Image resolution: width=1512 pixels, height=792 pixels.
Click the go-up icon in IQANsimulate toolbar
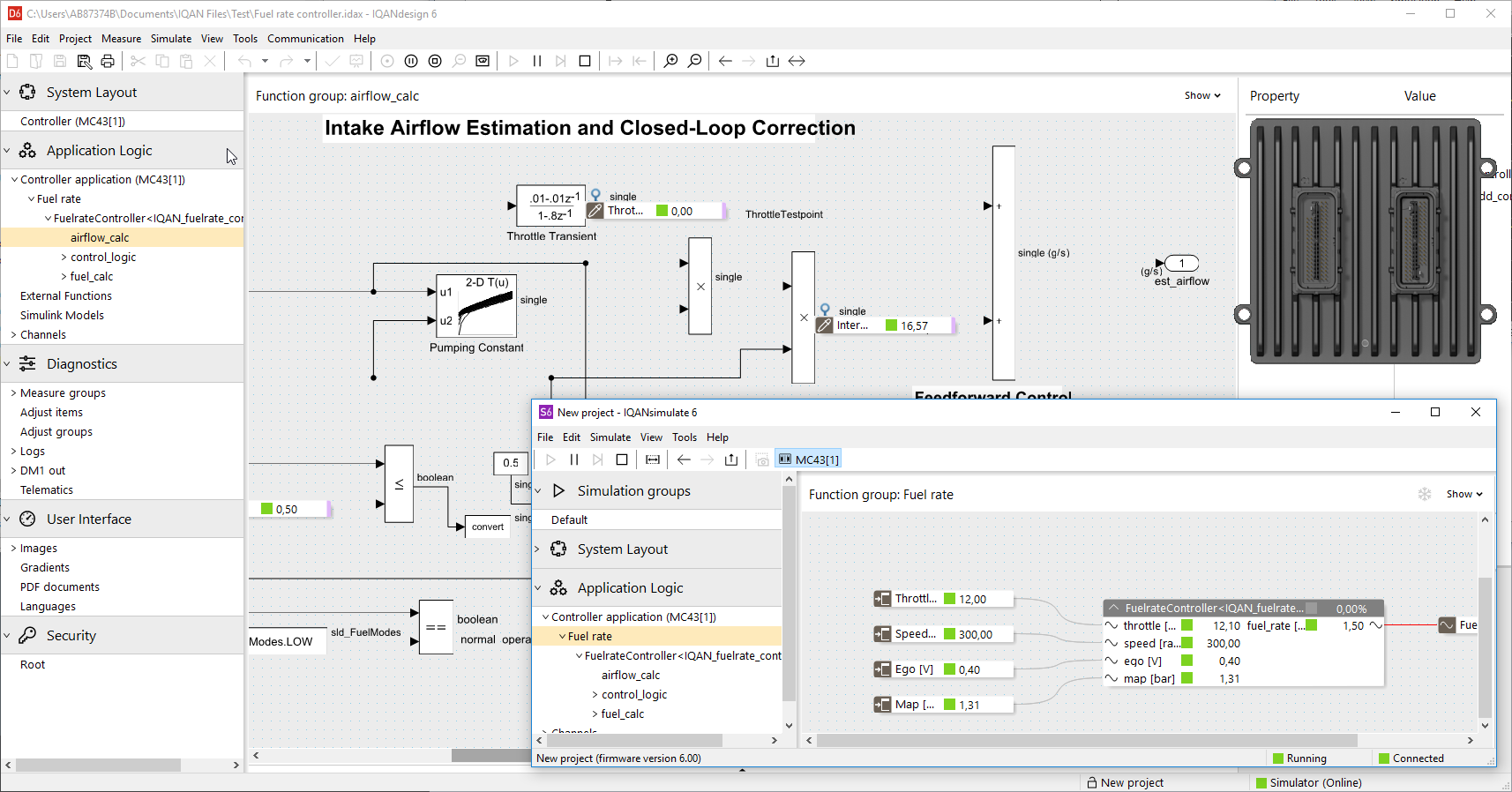click(731, 460)
